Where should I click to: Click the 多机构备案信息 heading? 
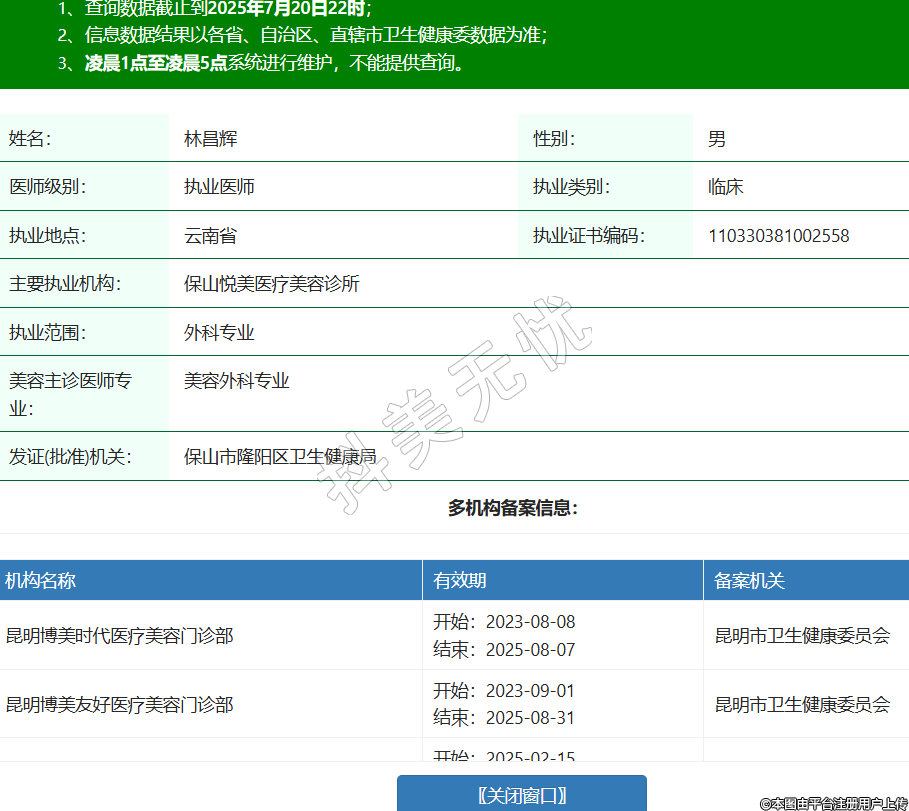click(512, 508)
